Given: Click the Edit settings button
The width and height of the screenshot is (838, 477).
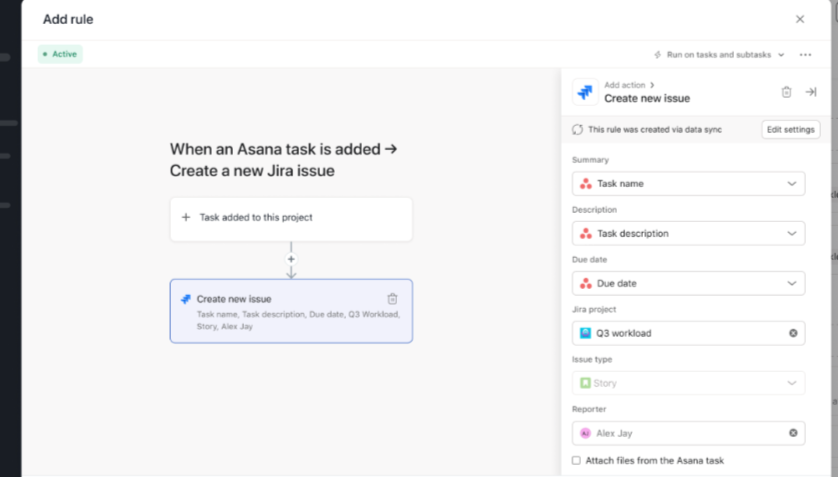Looking at the screenshot, I should pos(790,129).
